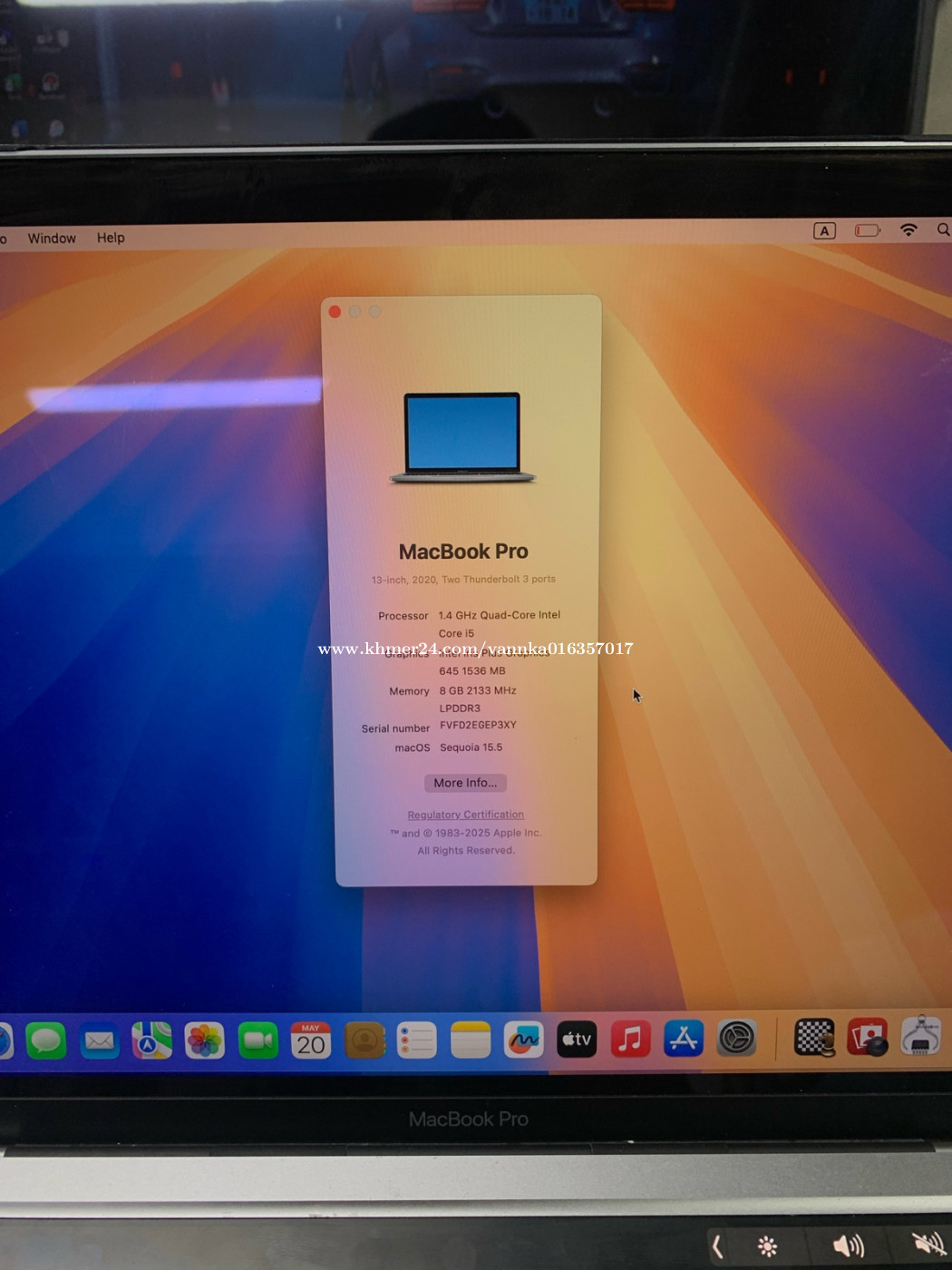The height and width of the screenshot is (1270, 952).
Task: Launch the Mail app in the Dock
Action: [99, 1040]
